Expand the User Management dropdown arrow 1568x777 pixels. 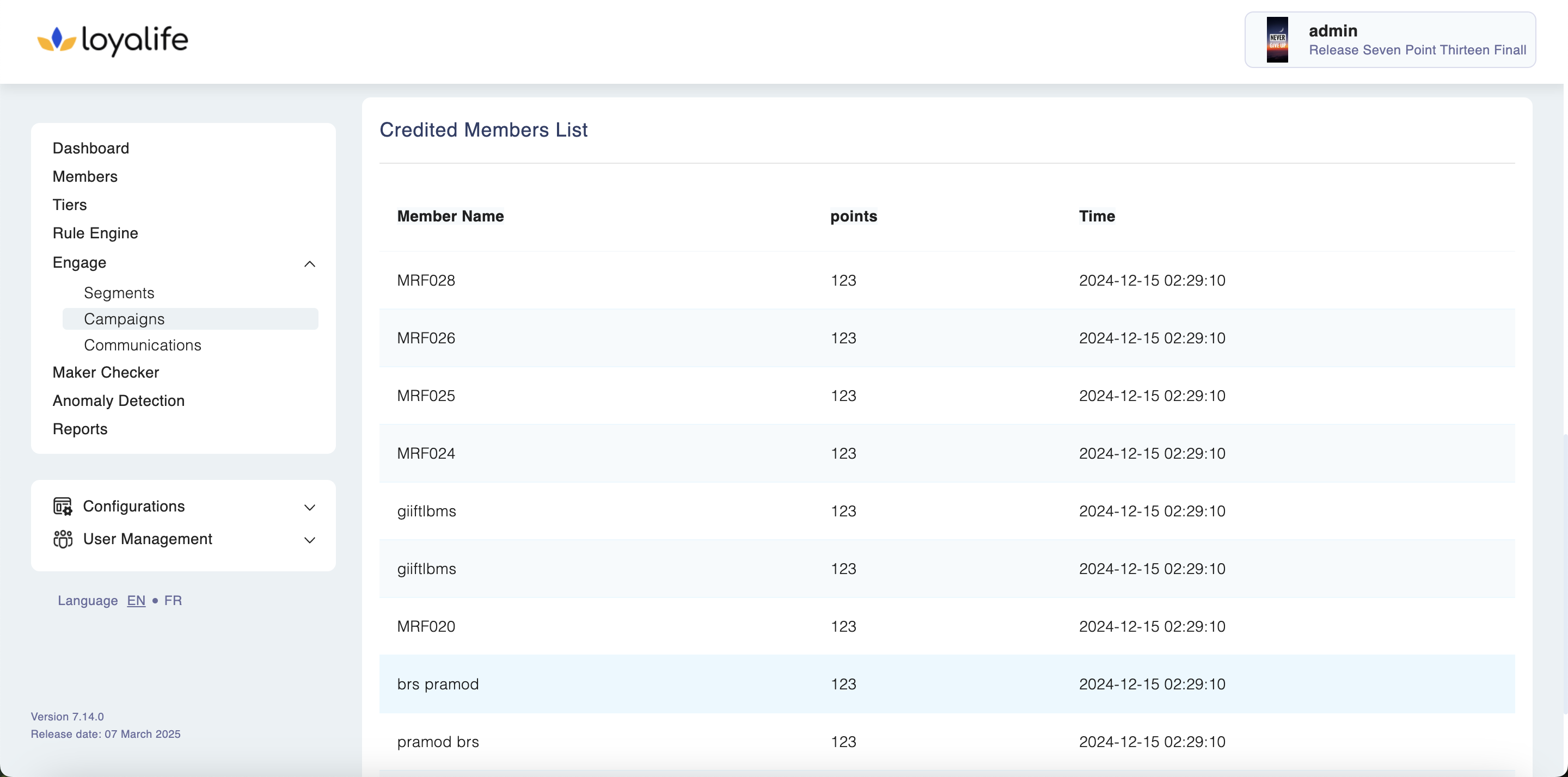point(309,540)
